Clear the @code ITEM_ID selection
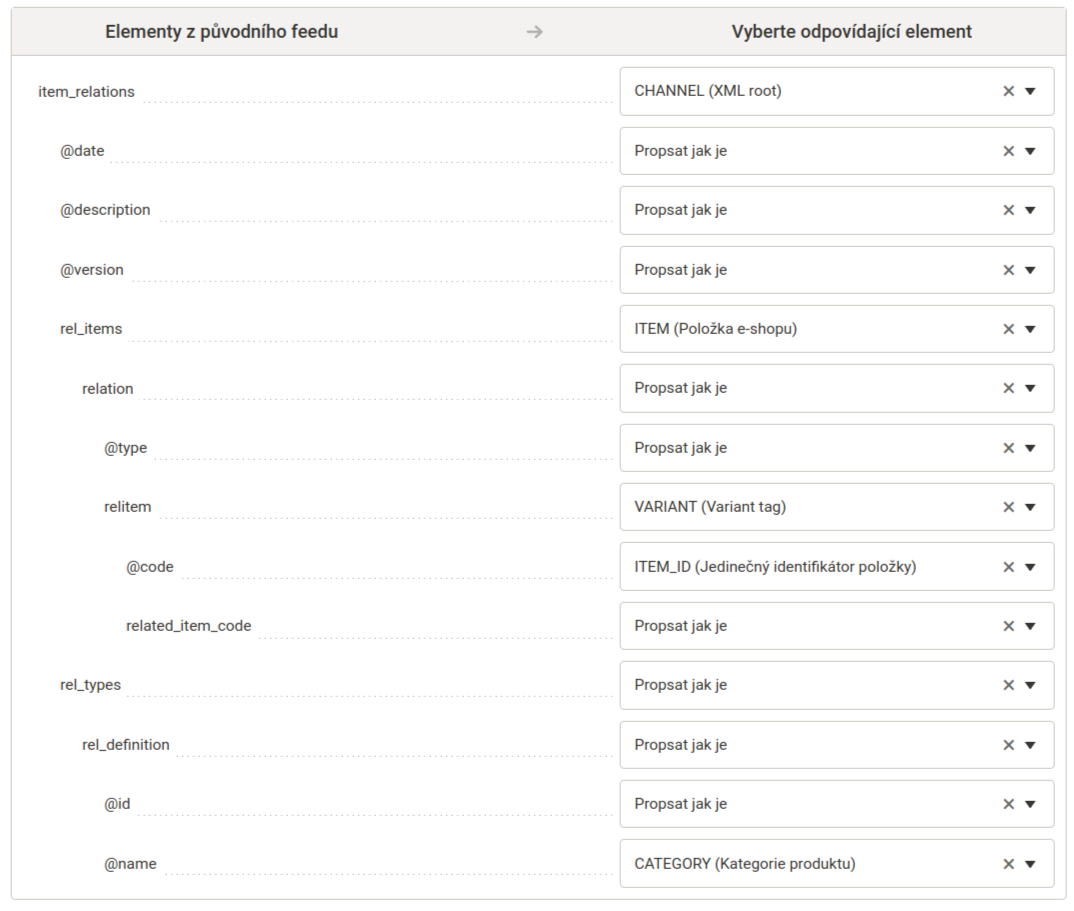The width and height of the screenshot is (1074, 911). click(x=1008, y=567)
